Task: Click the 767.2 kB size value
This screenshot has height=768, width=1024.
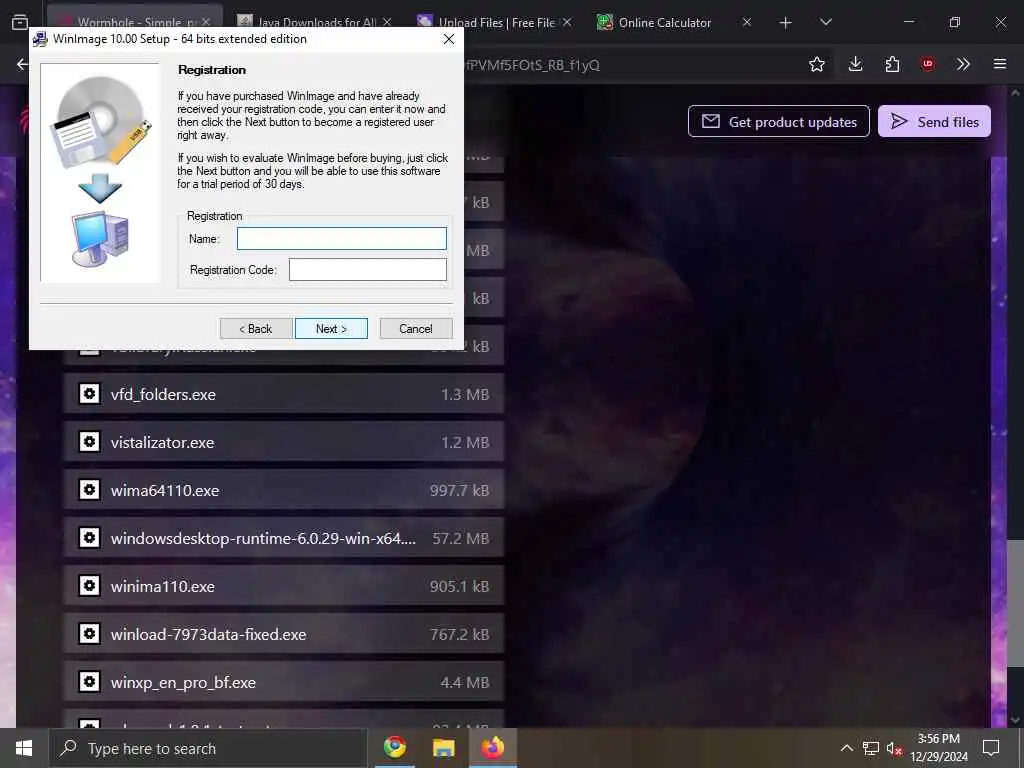Action: point(459,635)
